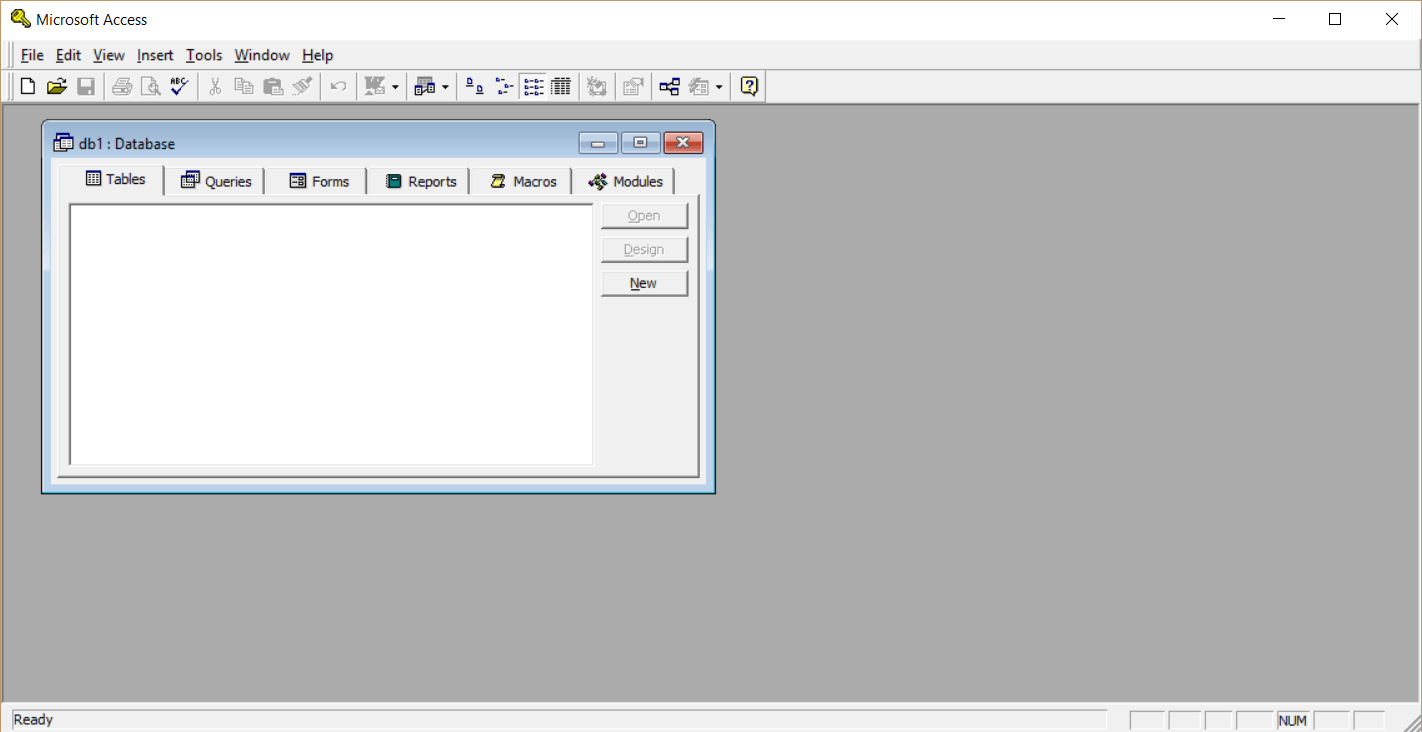Image resolution: width=1422 pixels, height=732 pixels.
Task: Click the Properties icon on toolbar
Action: click(632, 86)
